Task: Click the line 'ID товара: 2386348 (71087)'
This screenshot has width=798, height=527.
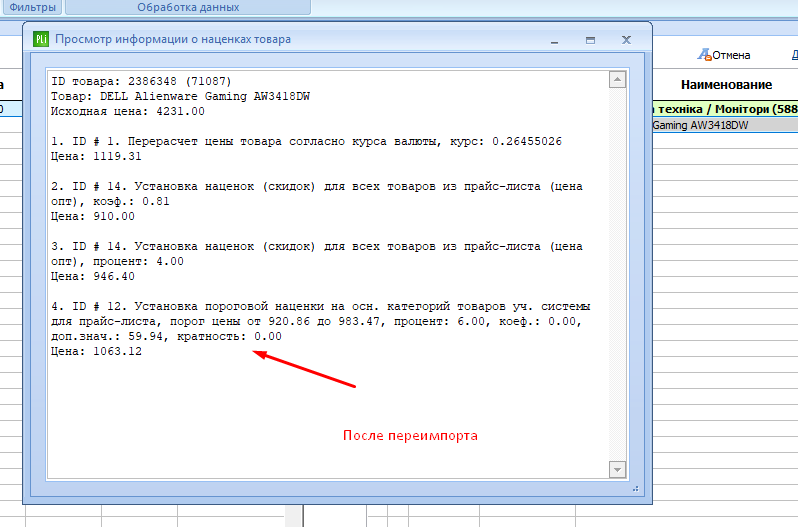Action: click(x=141, y=81)
